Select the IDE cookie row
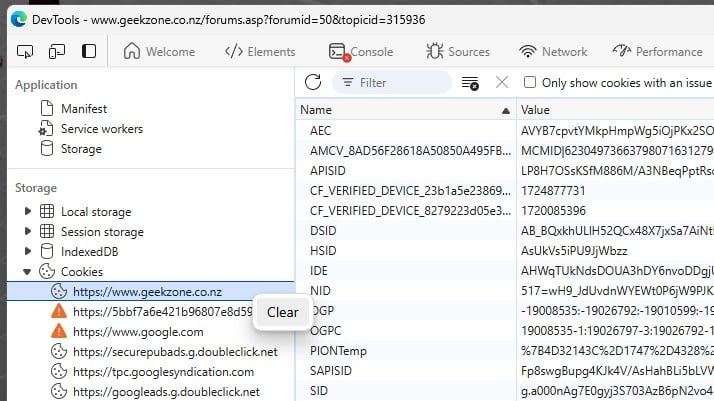This screenshot has width=714, height=401. click(x=505, y=271)
